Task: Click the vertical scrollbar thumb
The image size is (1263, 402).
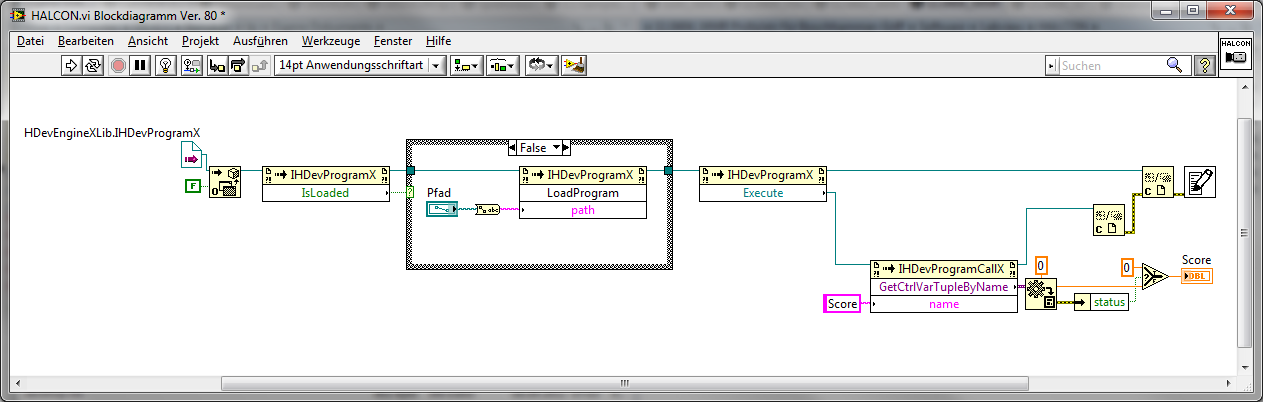Action: [x=1244, y=232]
